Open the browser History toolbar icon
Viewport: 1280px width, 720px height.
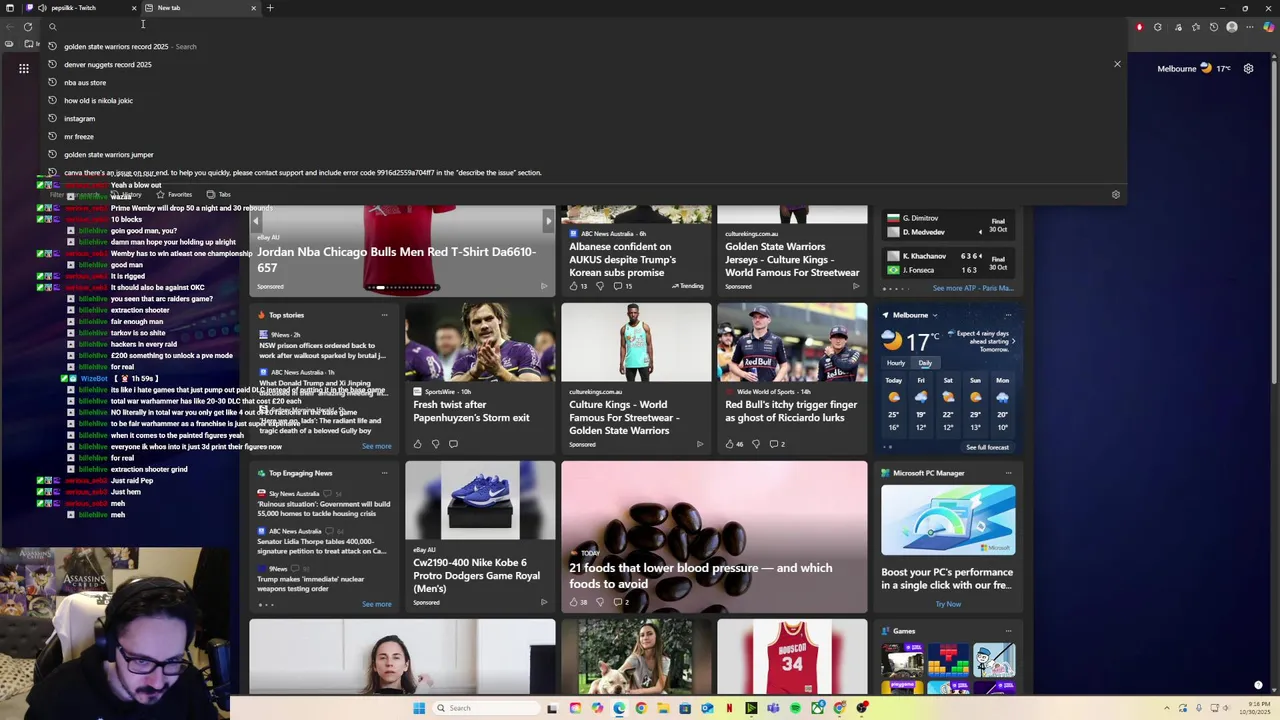[1213, 27]
